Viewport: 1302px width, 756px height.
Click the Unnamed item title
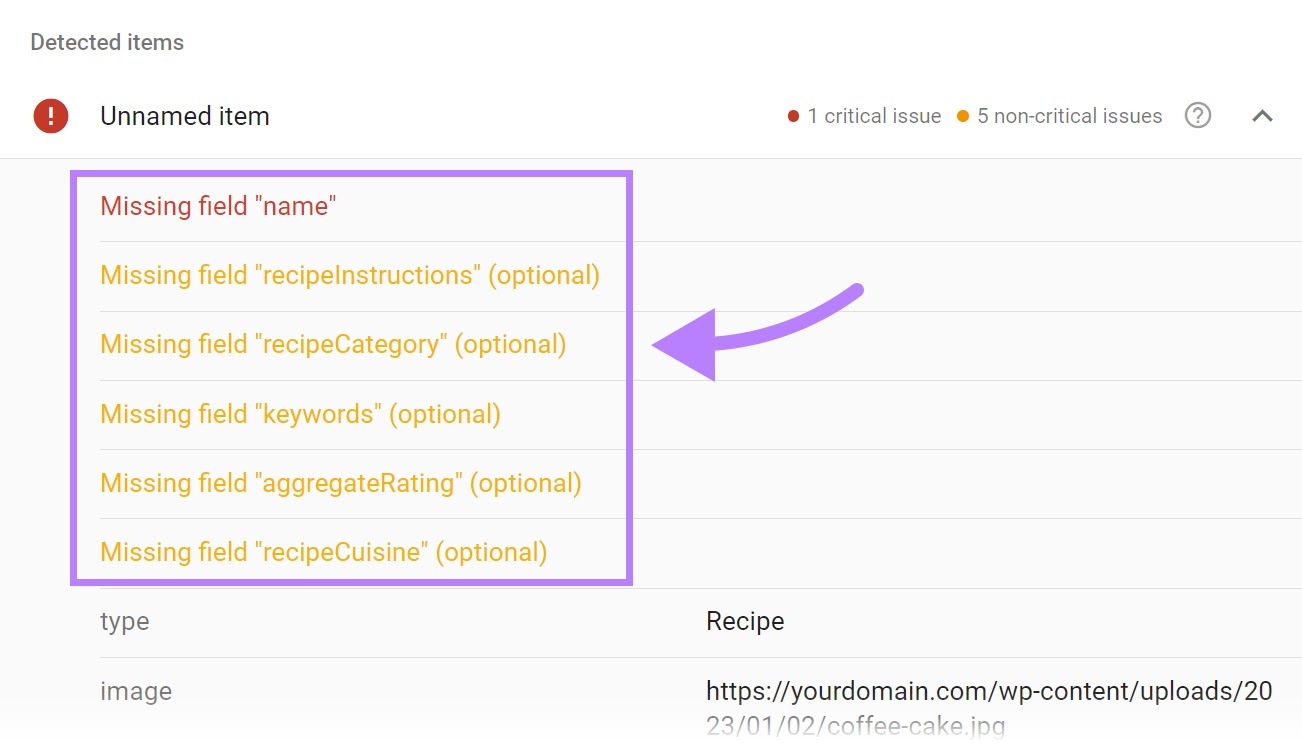pyautogui.click(x=185, y=116)
